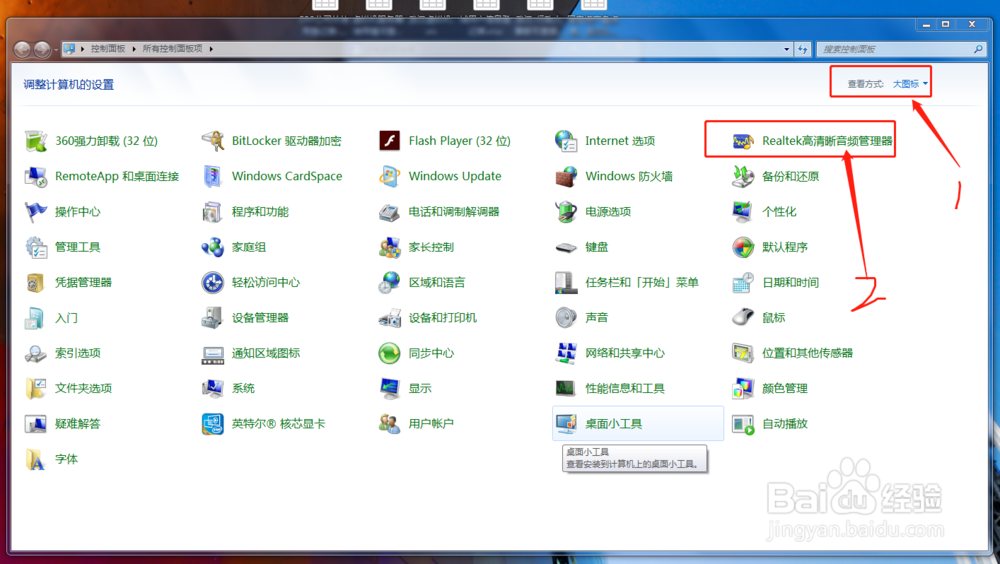This screenshot has height=564, width=1000.
Task: Open the 个性化 icon
Action: tap(742, 211)
